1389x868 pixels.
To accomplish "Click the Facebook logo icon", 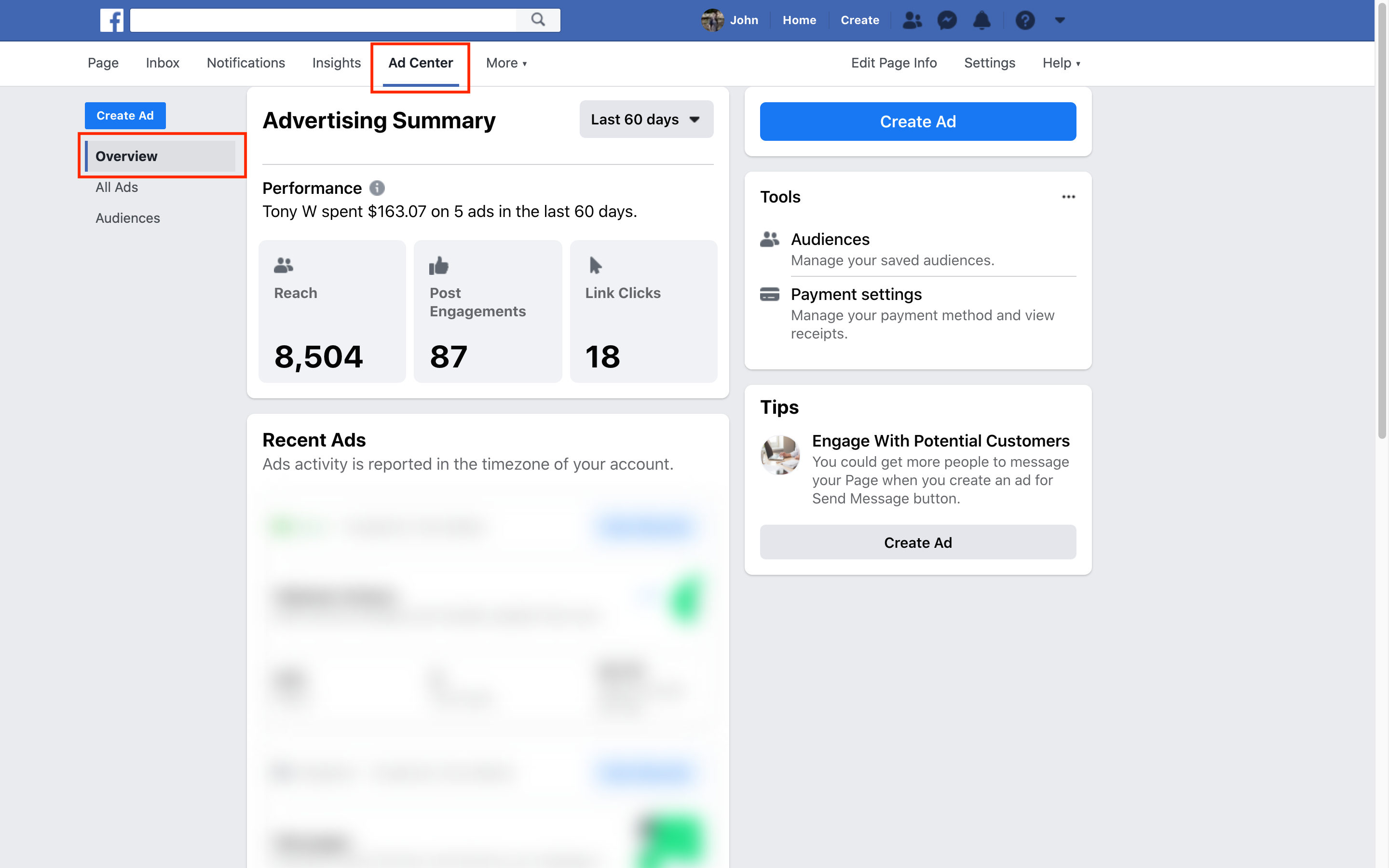I will pos(111,20).
